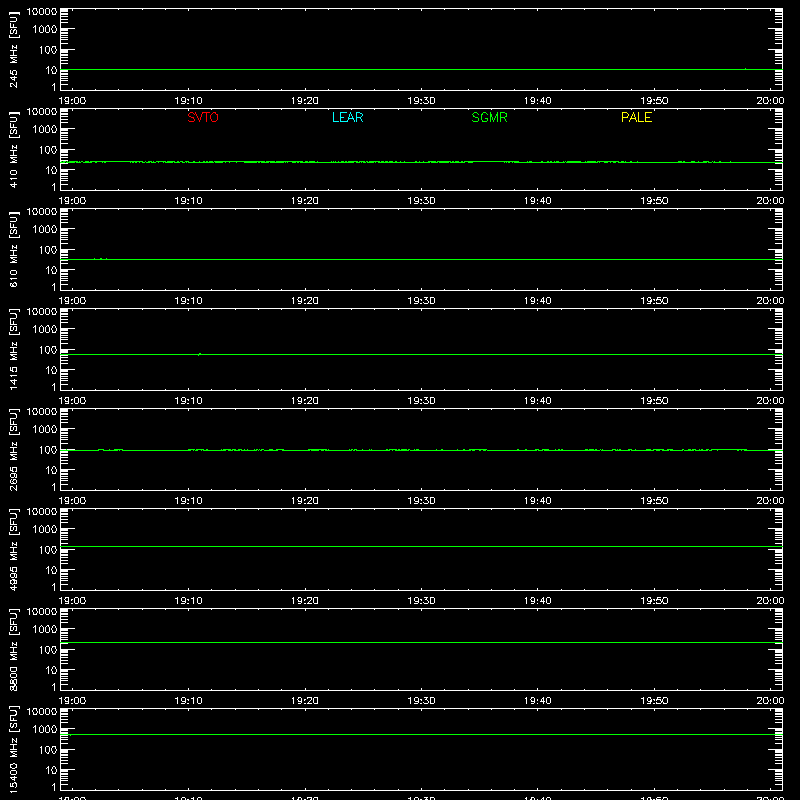800x800 pixels.
Task: Select the '245 MHz [SFU]' axis title
Action: point(13,49)
